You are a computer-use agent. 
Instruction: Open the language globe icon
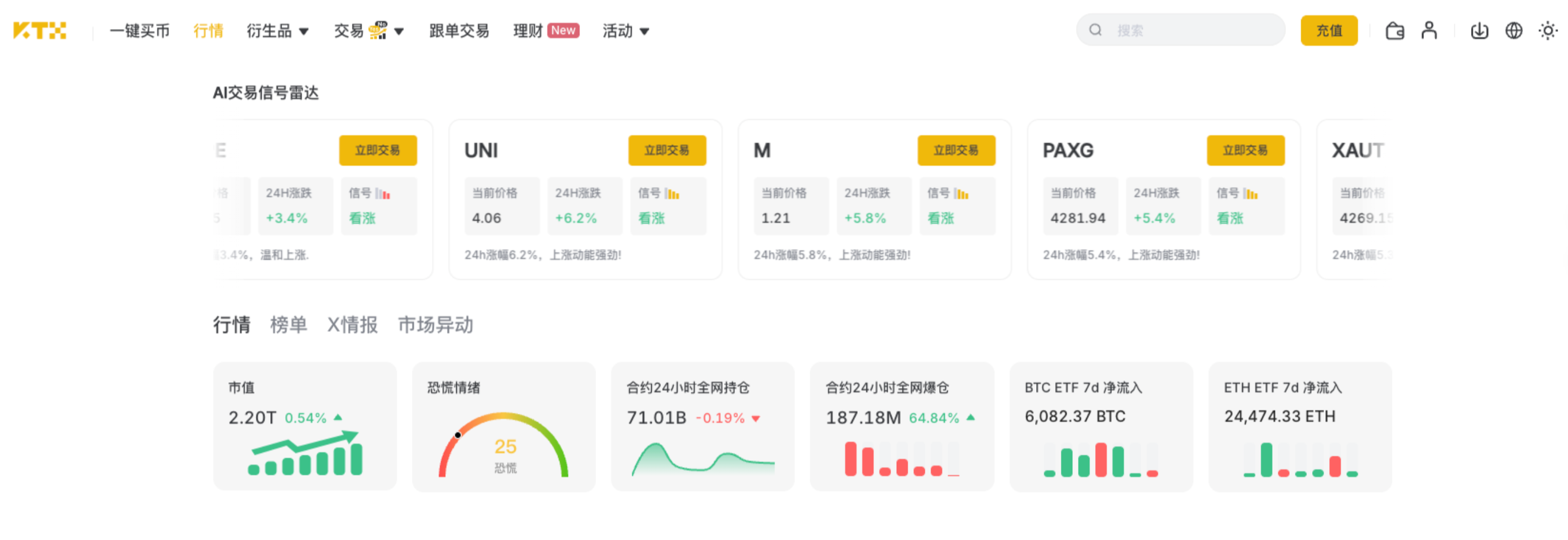pyautogui.click(x=1514, y=30)
